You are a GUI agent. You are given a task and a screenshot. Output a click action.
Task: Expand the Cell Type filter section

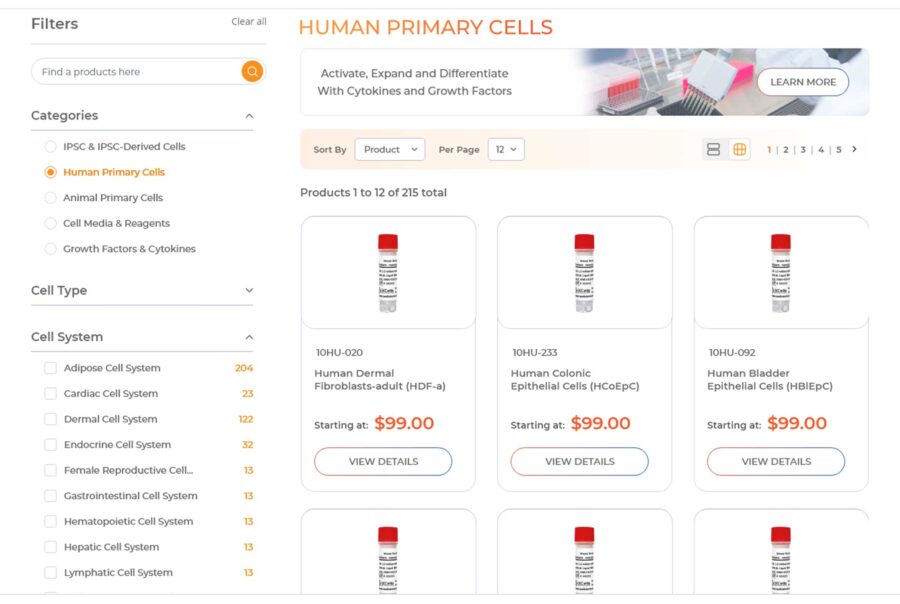tap(249, 291)
